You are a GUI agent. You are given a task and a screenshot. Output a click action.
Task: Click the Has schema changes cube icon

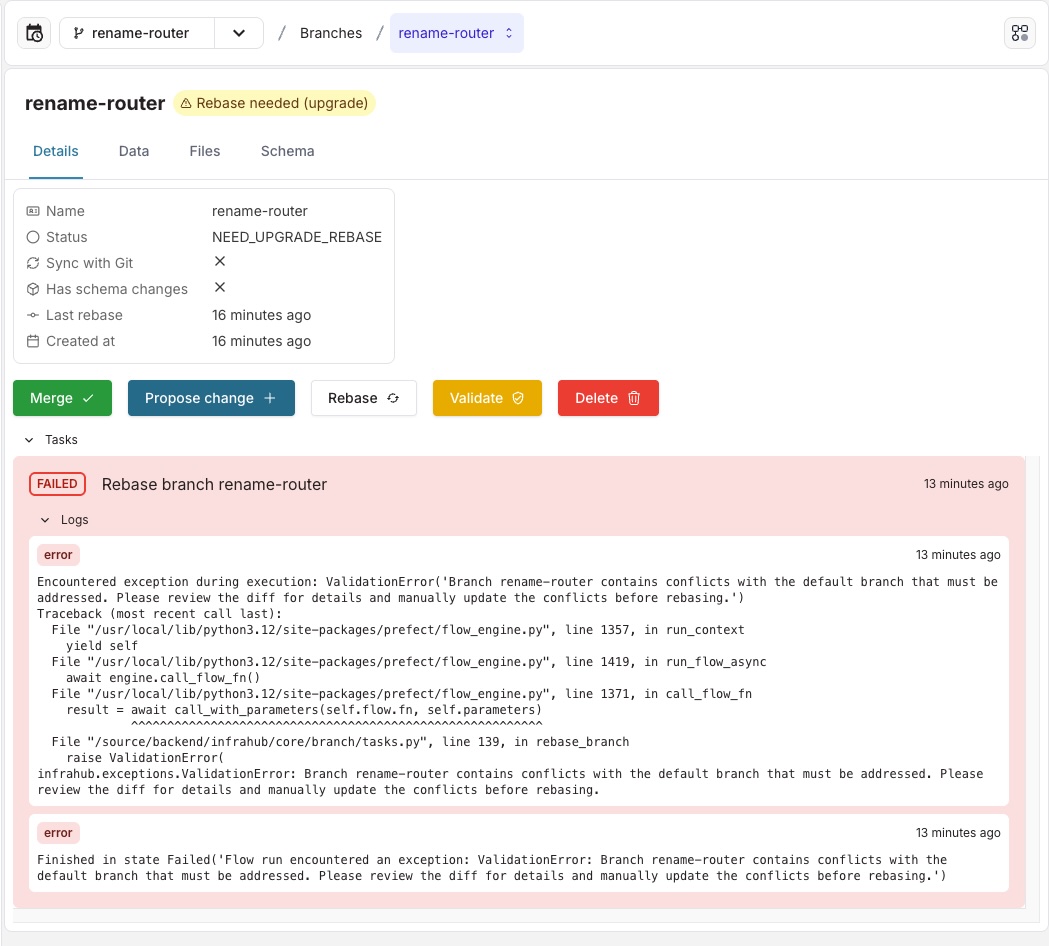[x=33, y=288]
